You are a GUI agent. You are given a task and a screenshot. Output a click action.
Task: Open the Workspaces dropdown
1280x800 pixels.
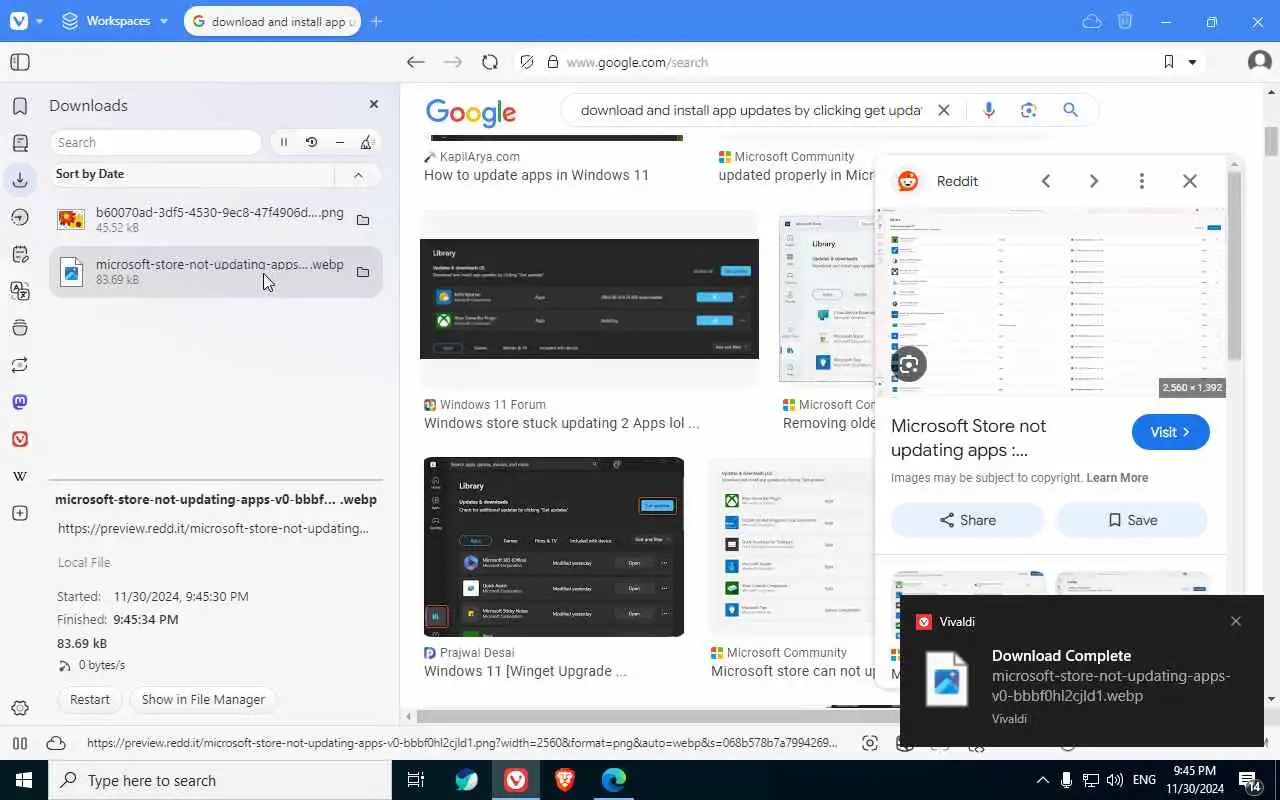click(115, 21)
